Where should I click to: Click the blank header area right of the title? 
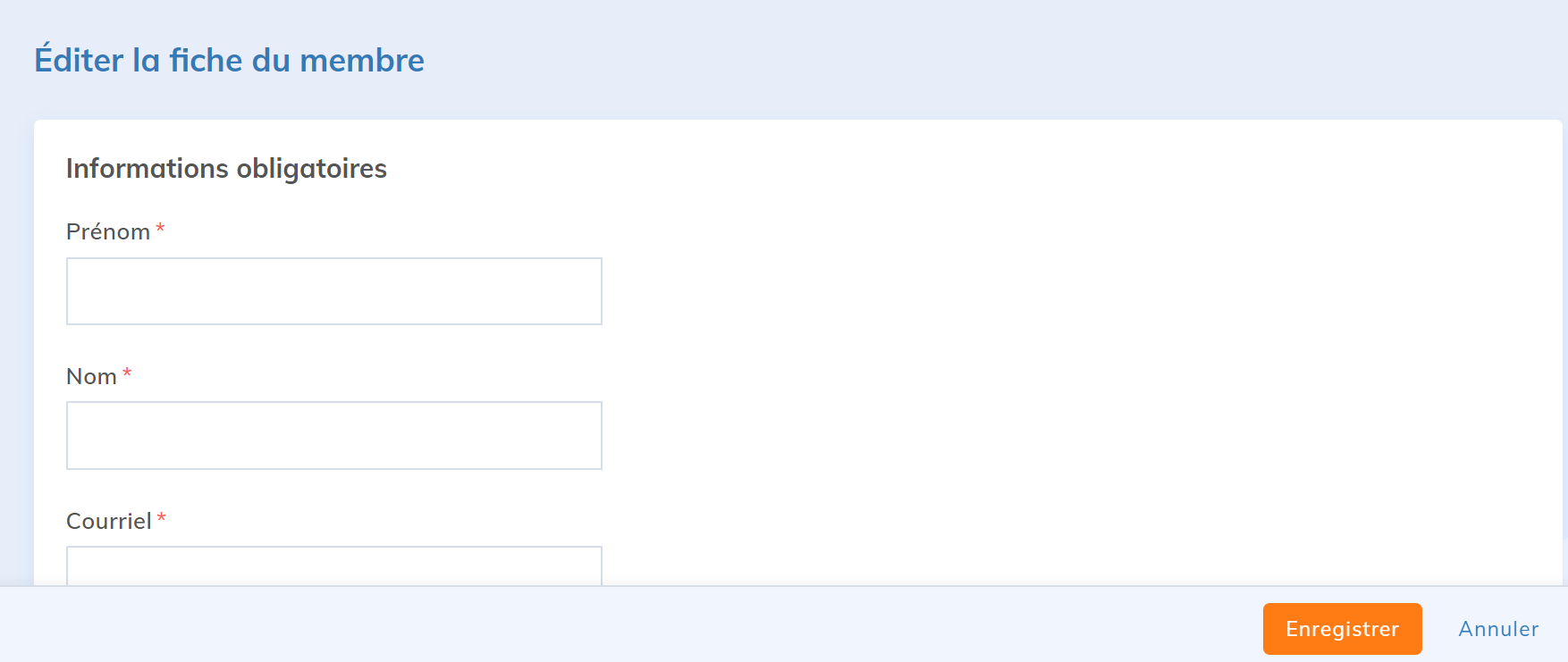(x=983, y=61)
